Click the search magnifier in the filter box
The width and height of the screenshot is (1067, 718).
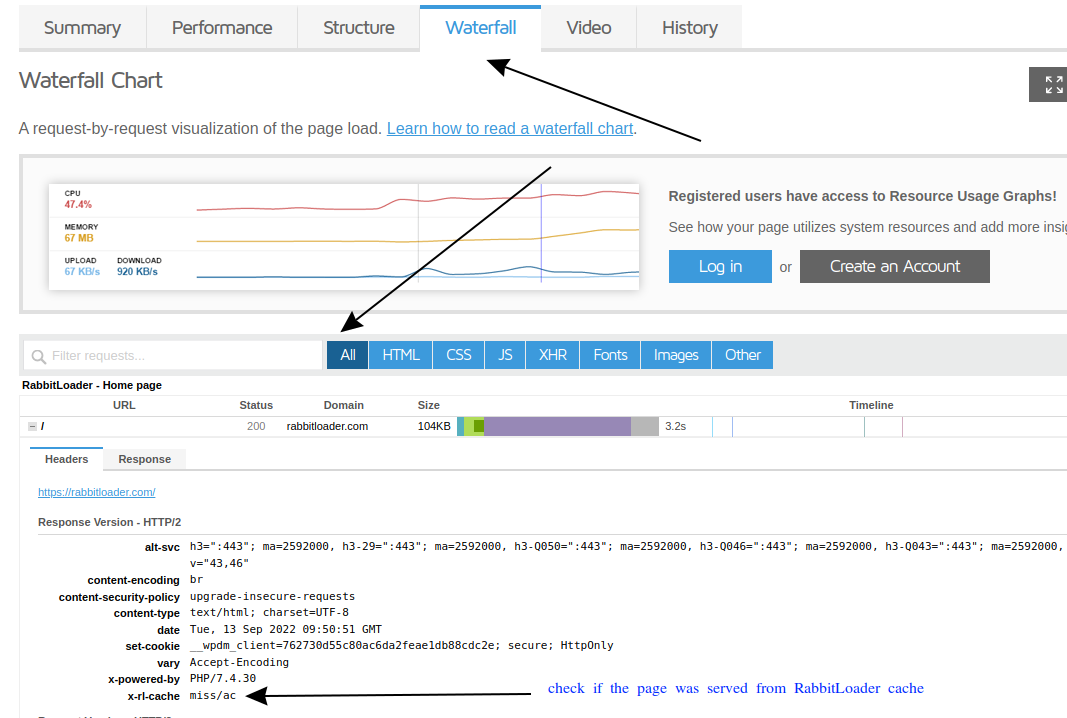(x=38, y=355)
